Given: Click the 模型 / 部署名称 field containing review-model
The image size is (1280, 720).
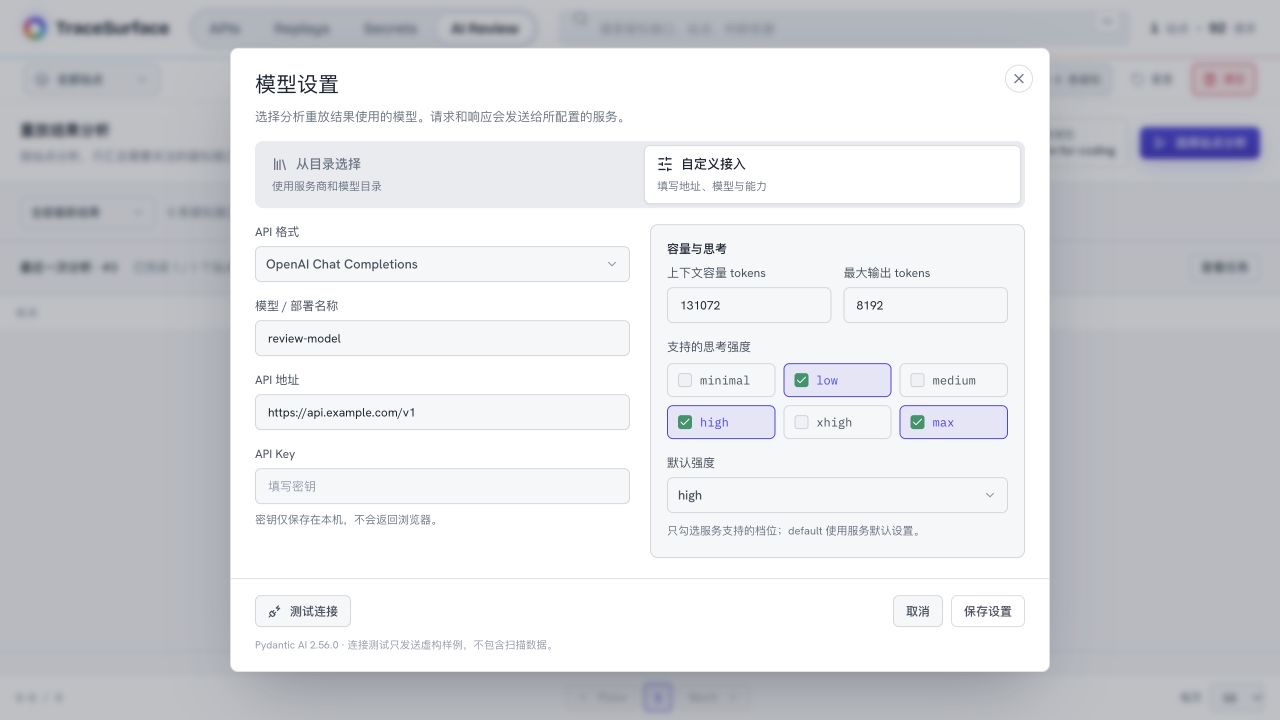Looking at the screenshot, I should [x=442, y=338].
